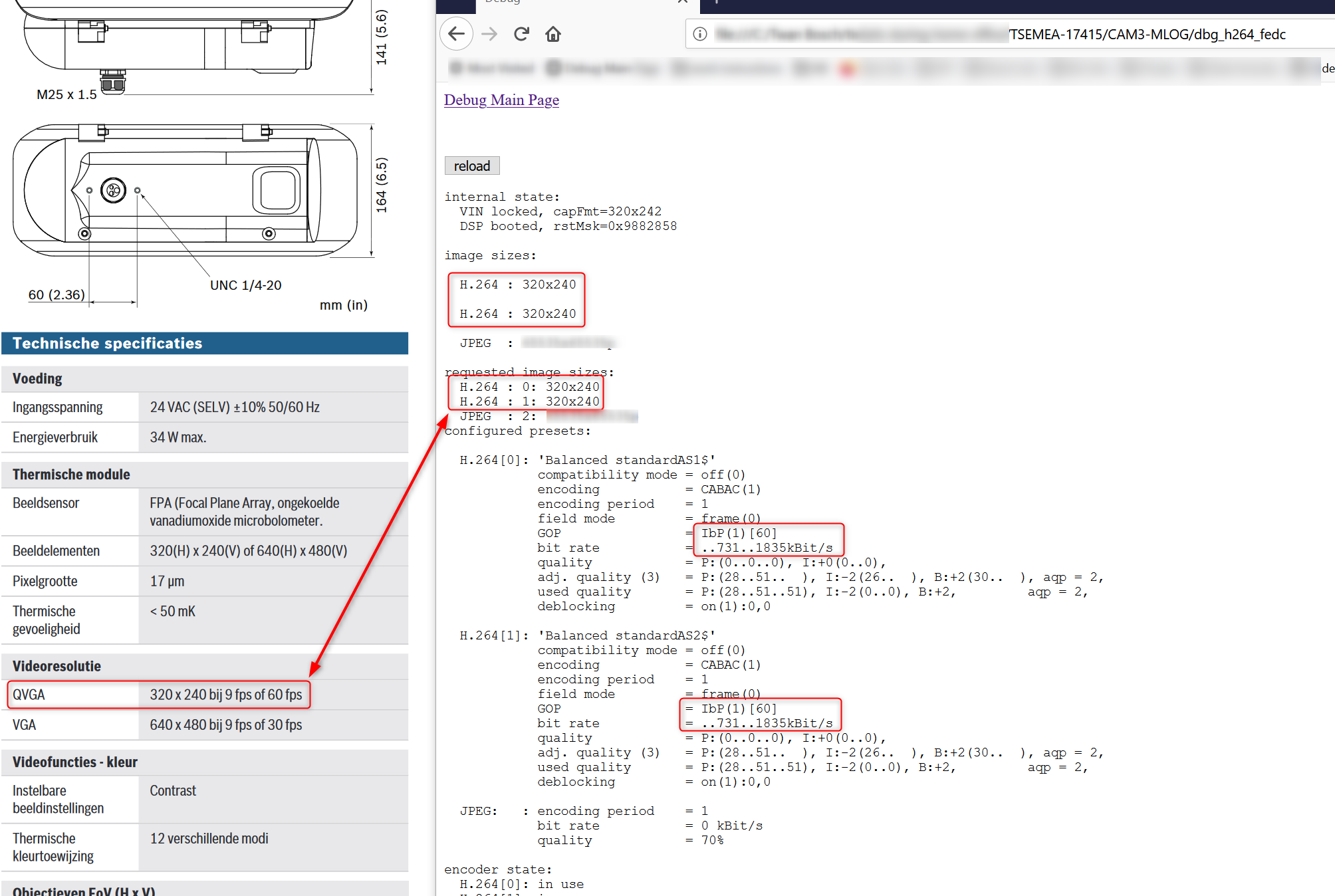The width and height of the screenshot is (1335, 896).
Task: Click the Thermische module section heading
Action: click(x=71, y=475)
